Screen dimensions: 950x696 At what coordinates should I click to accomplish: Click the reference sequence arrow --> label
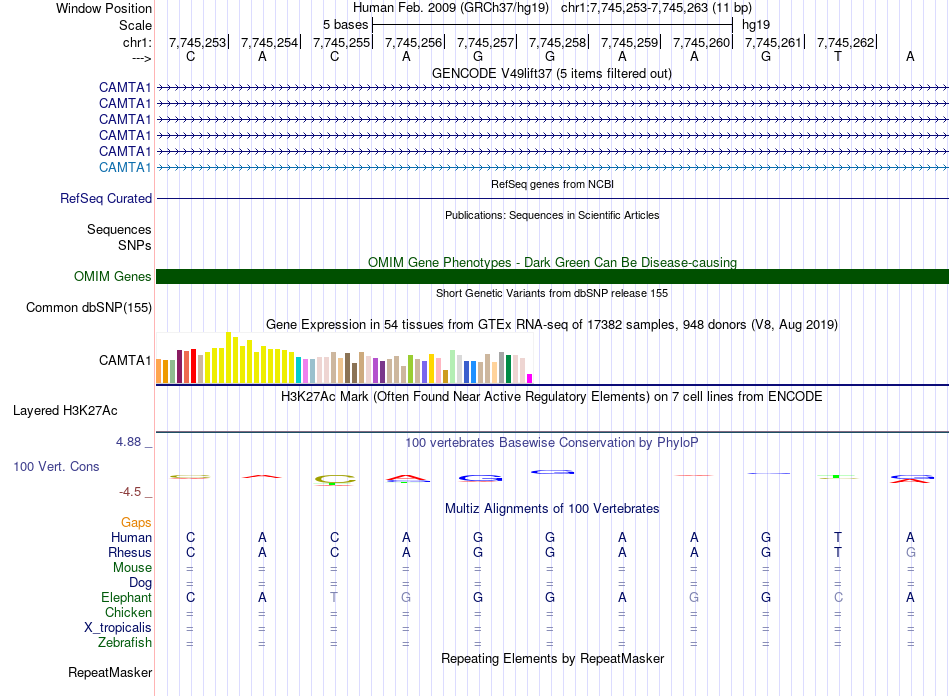(x=141, y=58)
